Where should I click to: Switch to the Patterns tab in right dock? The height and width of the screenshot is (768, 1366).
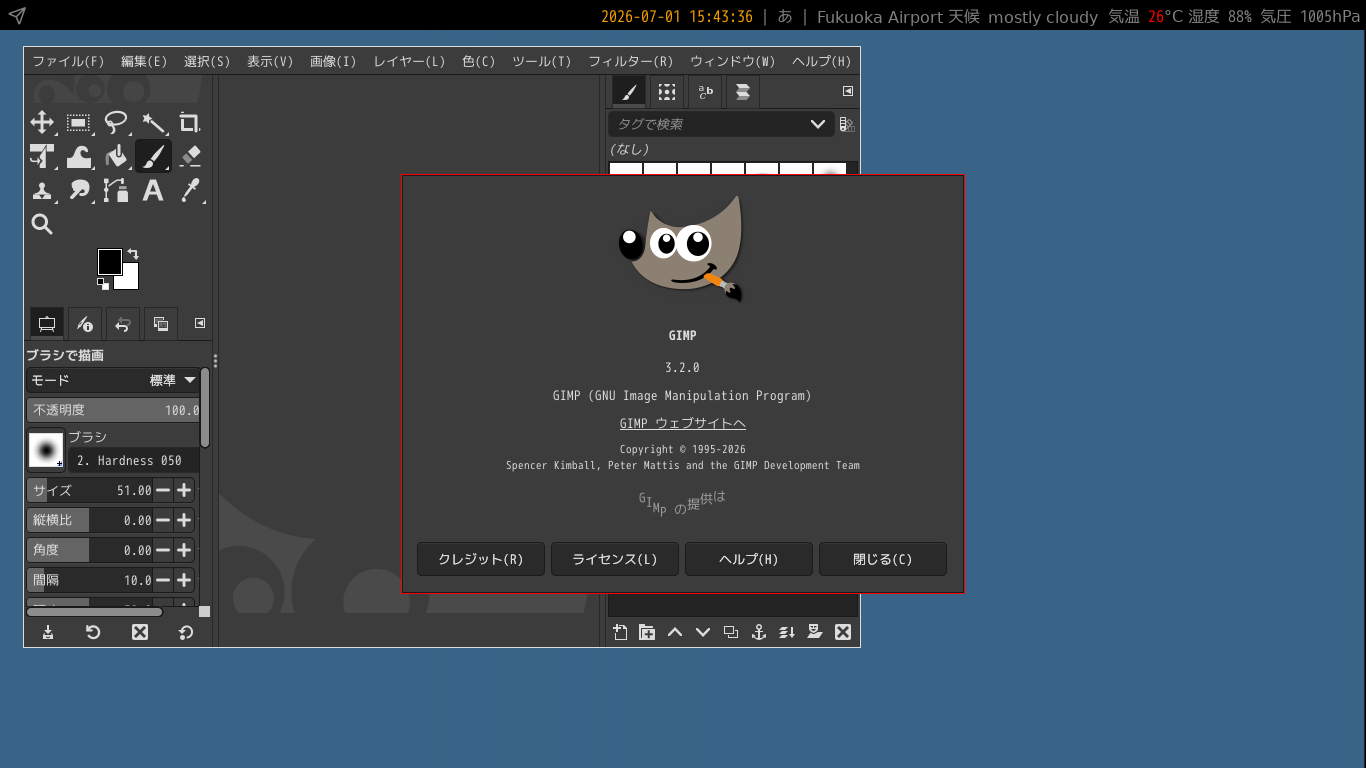point(667,92)
